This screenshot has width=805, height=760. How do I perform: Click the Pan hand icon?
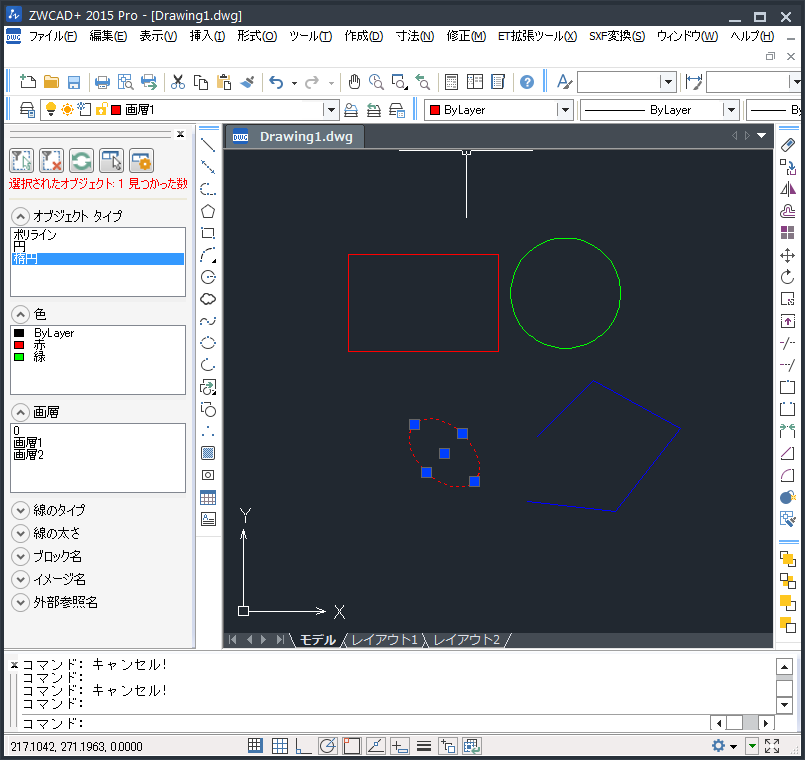354,82
